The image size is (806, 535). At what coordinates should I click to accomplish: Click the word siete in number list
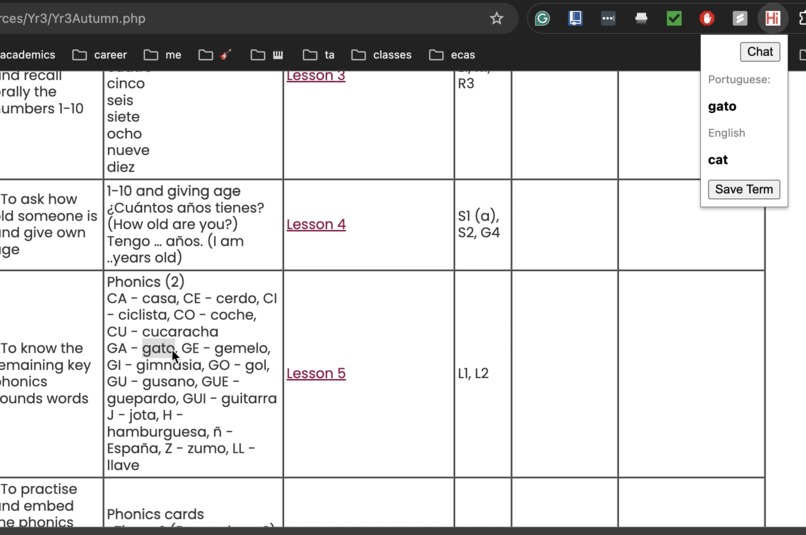pyautogui.click(x=123, y=117)
